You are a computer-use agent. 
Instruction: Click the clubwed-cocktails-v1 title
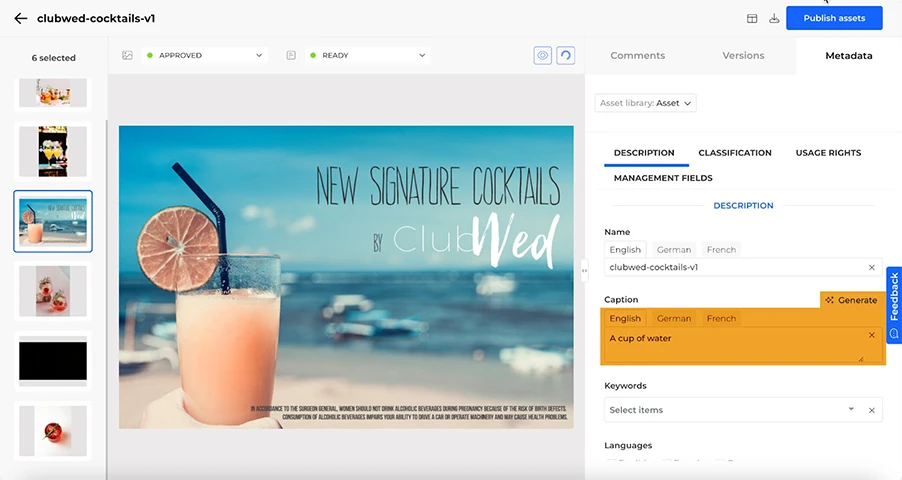coord(96,18)
